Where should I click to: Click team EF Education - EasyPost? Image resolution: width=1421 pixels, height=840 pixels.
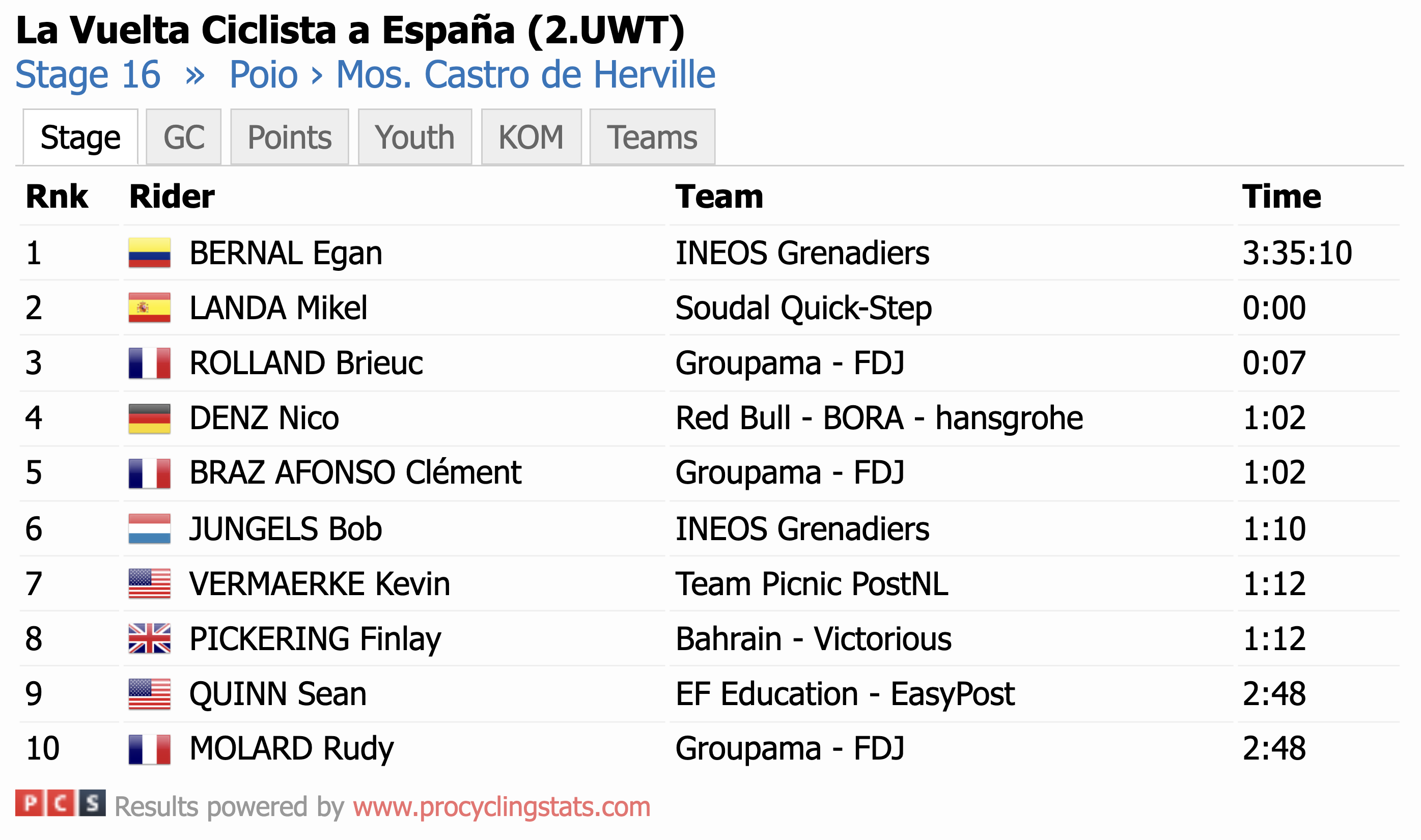(x=844, y=694)
